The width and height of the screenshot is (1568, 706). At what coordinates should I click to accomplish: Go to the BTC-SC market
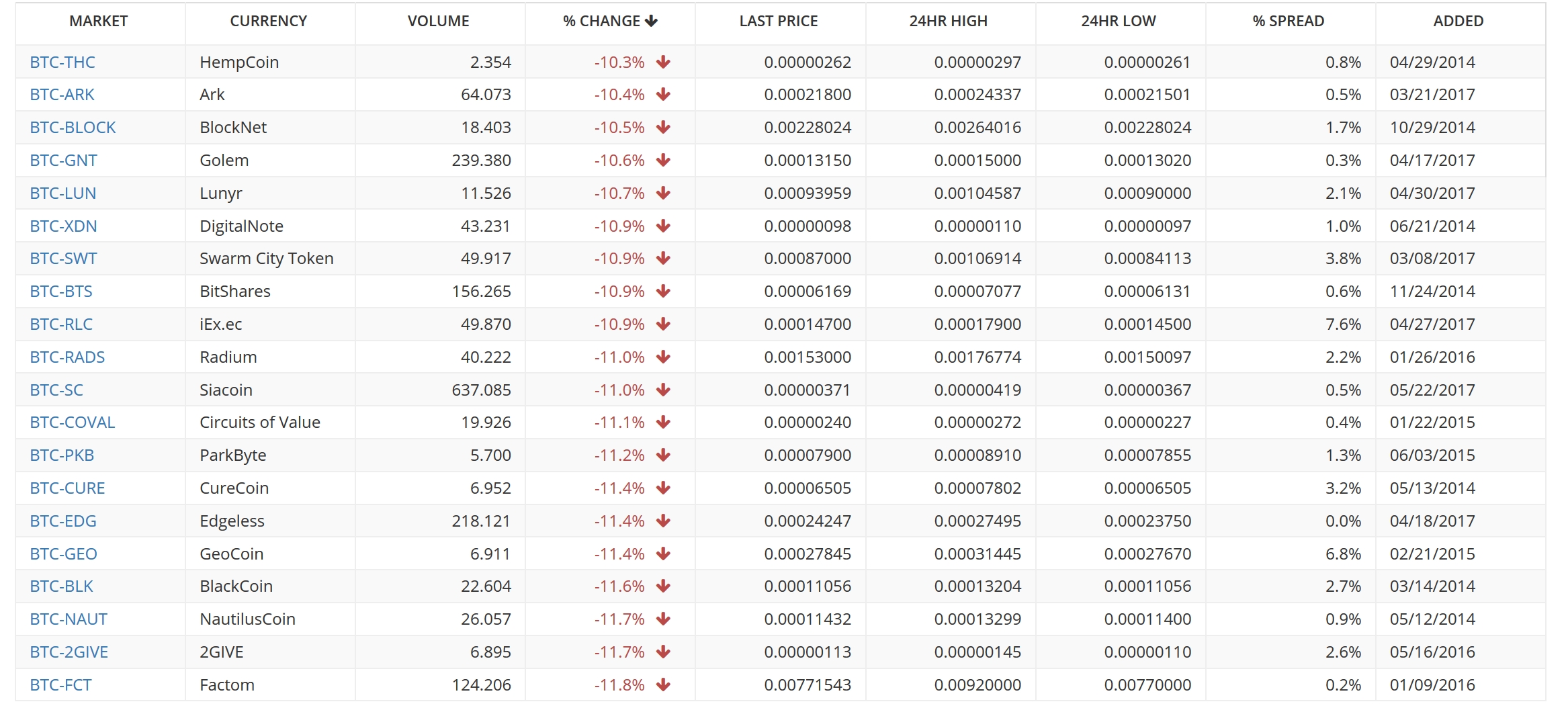click(x=56, y=390)
